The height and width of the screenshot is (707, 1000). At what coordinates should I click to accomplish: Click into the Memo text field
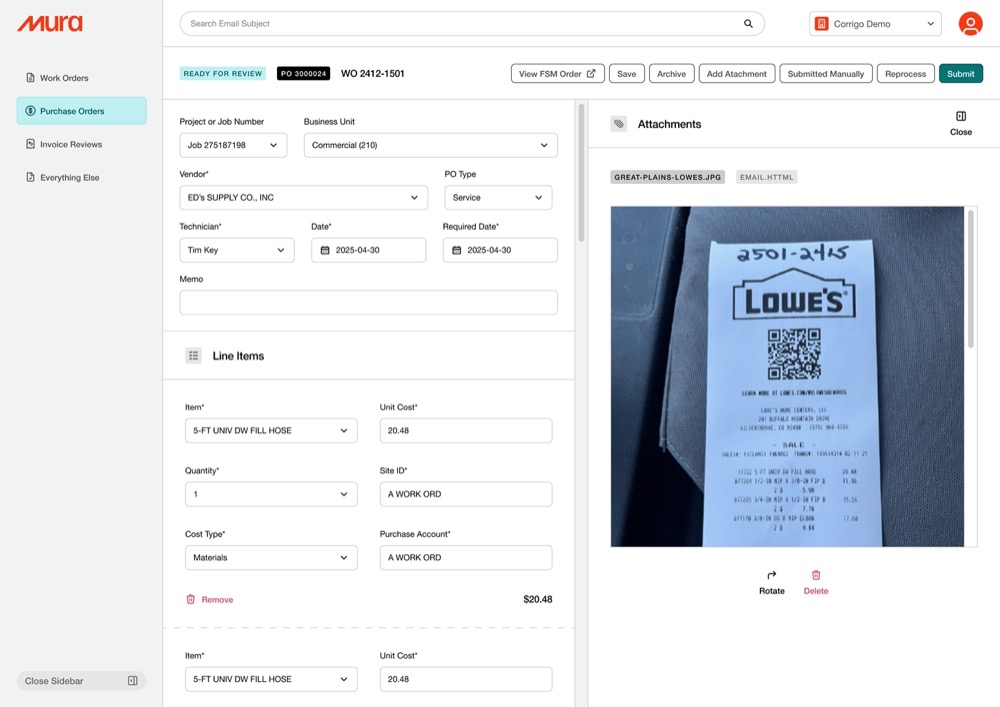point(368,303)
